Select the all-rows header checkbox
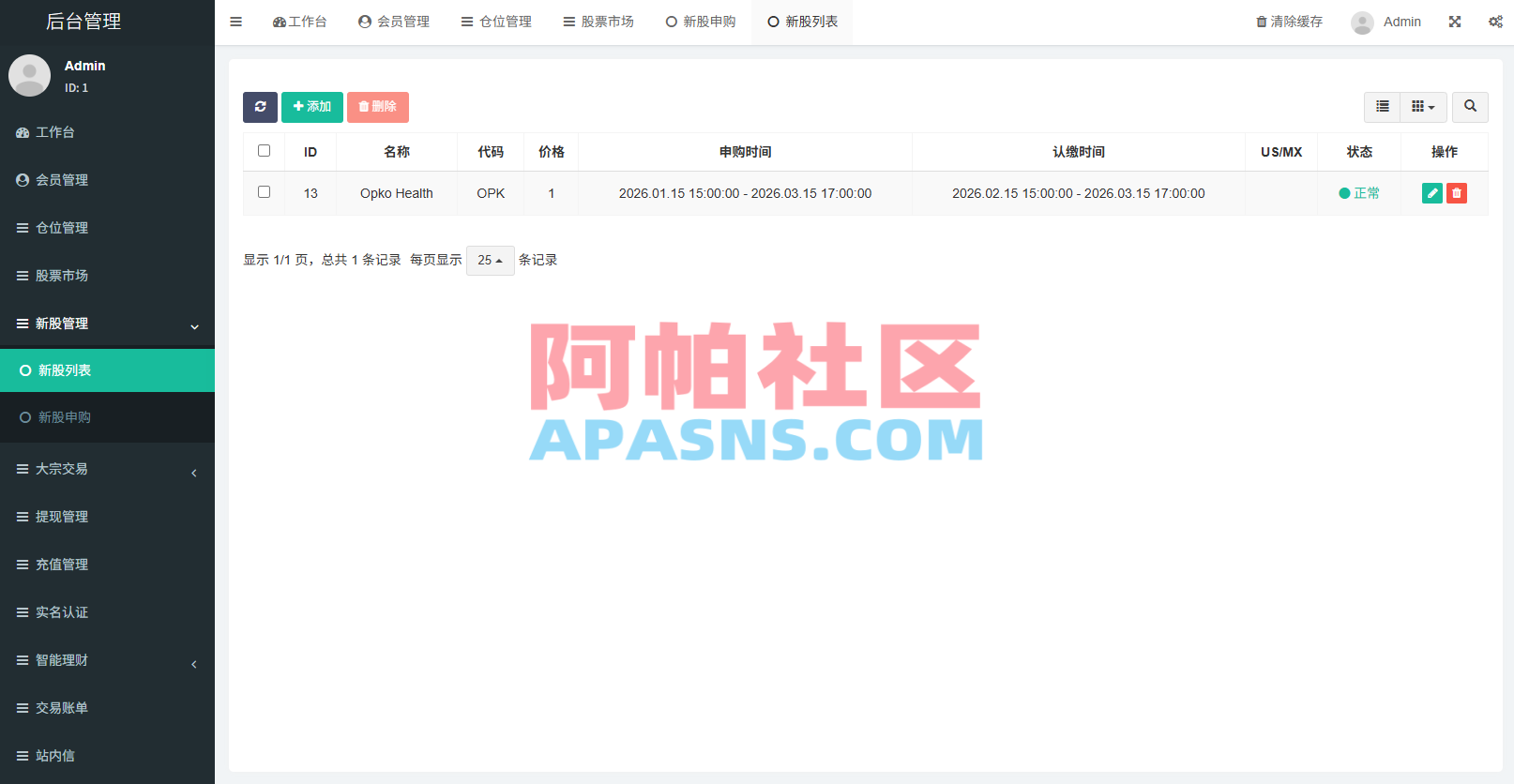1514x784 pixels. tap(264, 151)
